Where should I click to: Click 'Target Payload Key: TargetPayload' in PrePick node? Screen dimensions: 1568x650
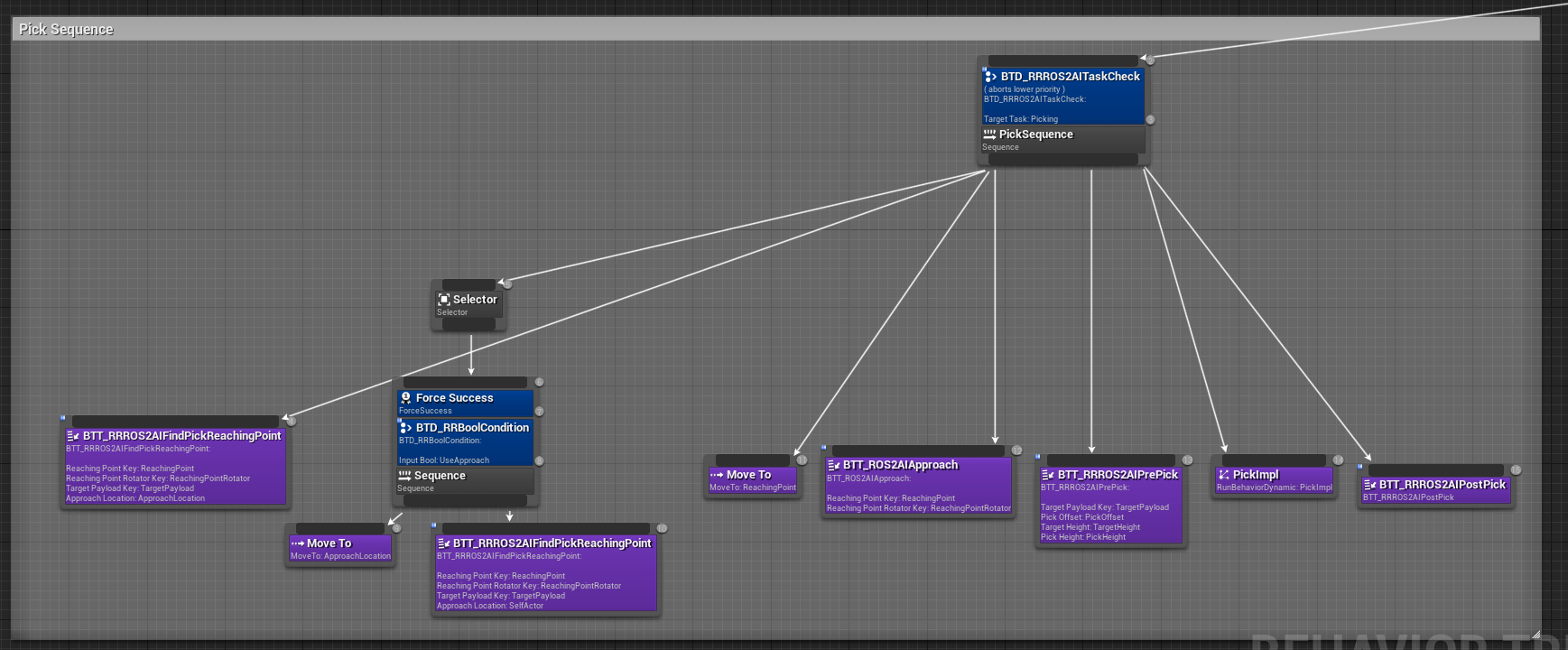1105,507
